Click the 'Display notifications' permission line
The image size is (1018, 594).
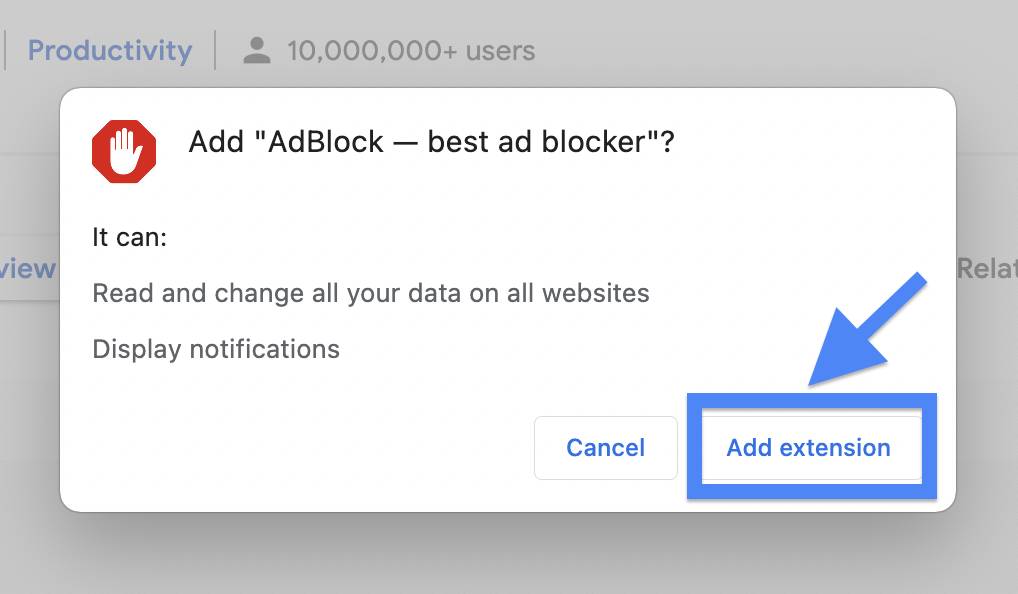pos(216,349)
